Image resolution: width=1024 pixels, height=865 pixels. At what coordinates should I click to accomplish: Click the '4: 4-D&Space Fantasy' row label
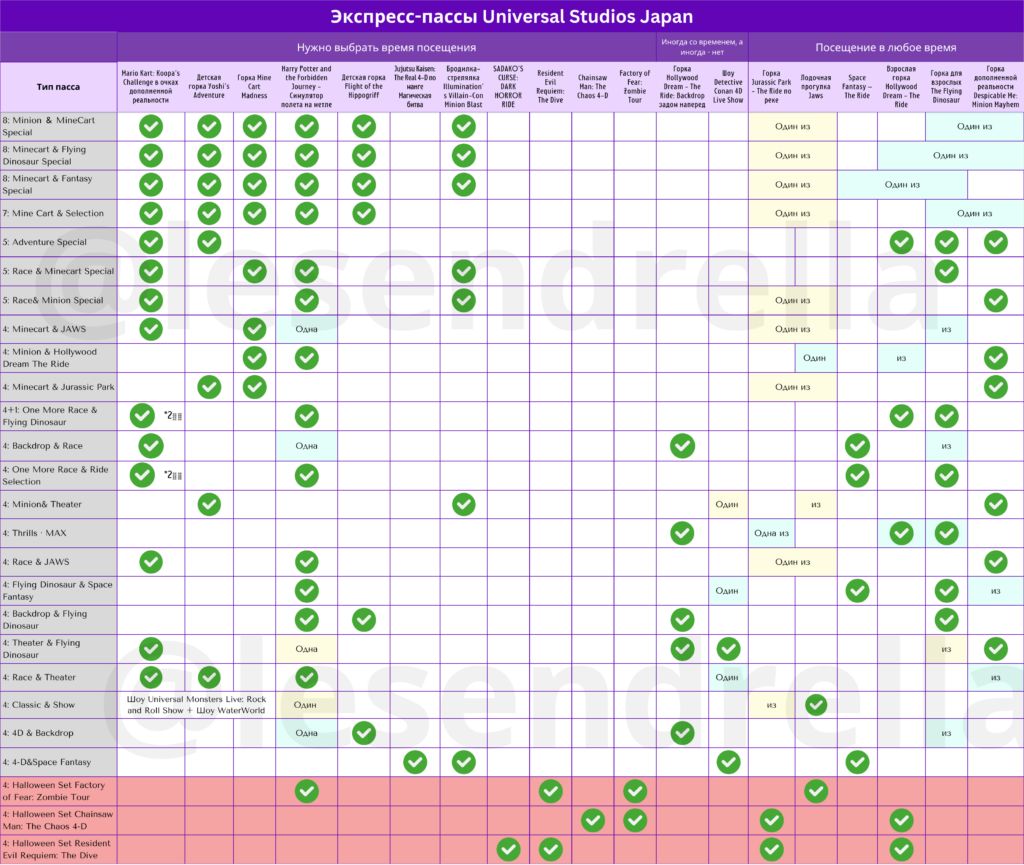pos(59,762)
